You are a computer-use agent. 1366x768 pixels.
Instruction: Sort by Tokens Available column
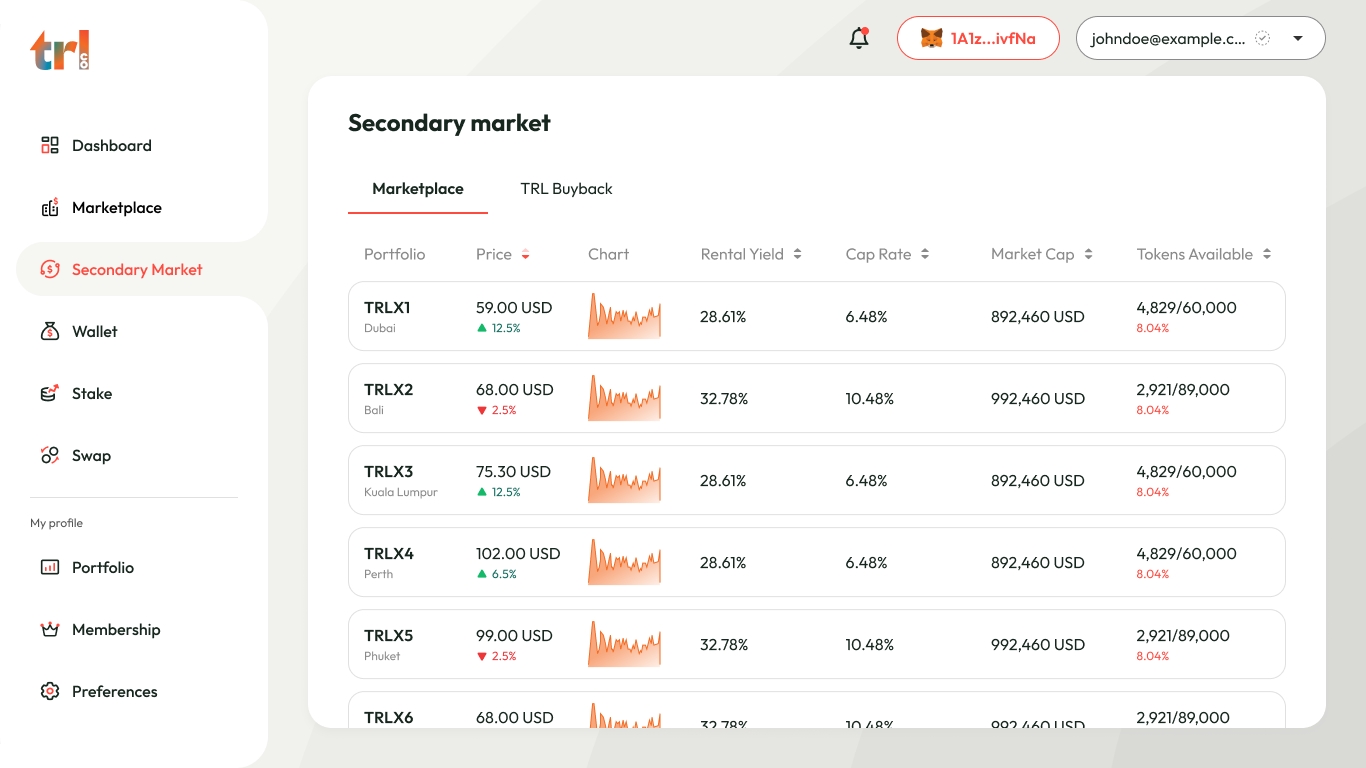pyautogui.click(x=1267, y=255)
